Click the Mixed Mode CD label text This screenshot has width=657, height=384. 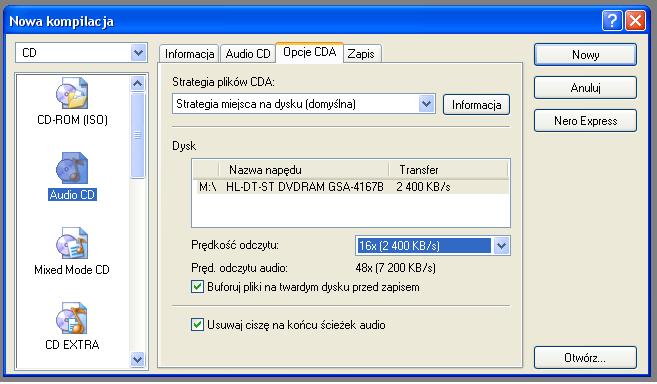click(72, 270)
